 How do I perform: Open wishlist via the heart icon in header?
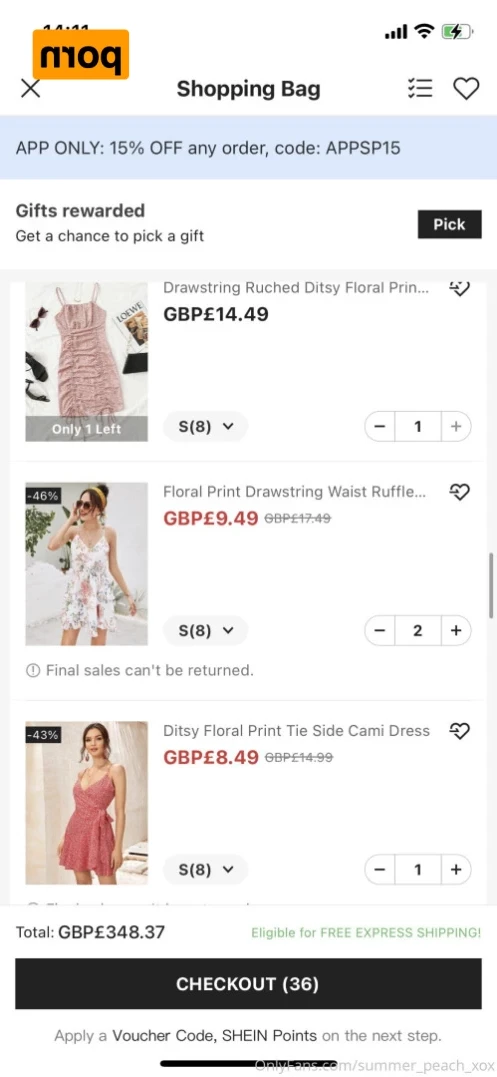466,89
